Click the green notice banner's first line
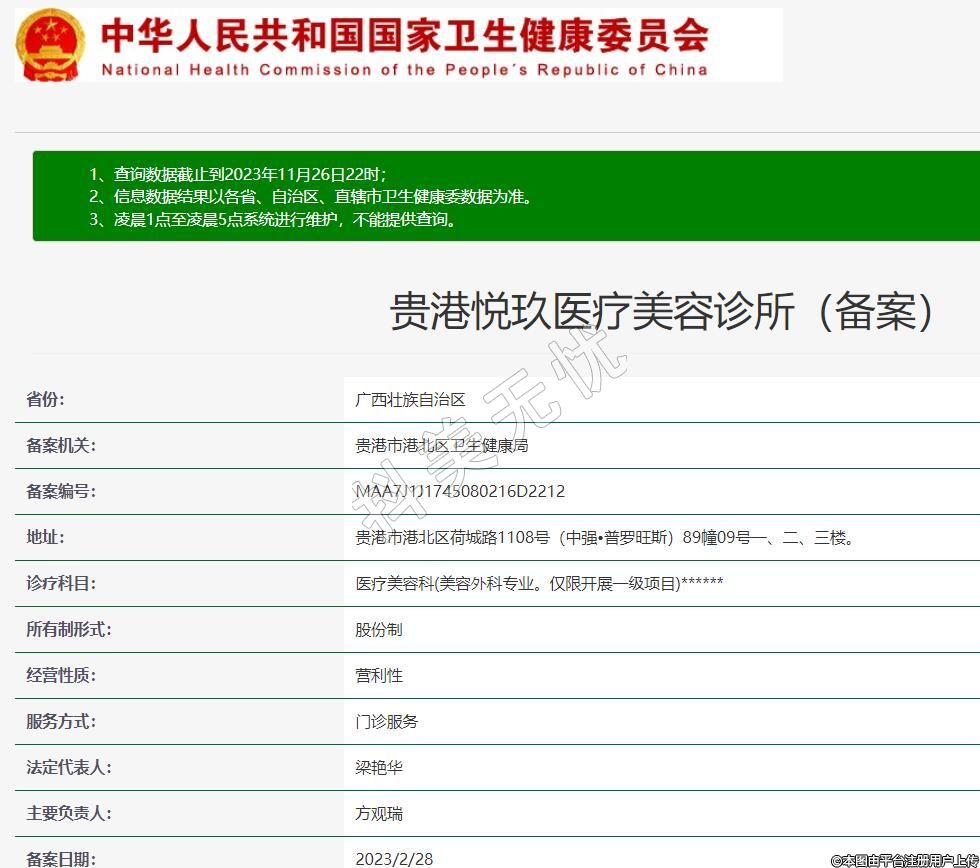 pyautogui.click(x=238, y=173)
